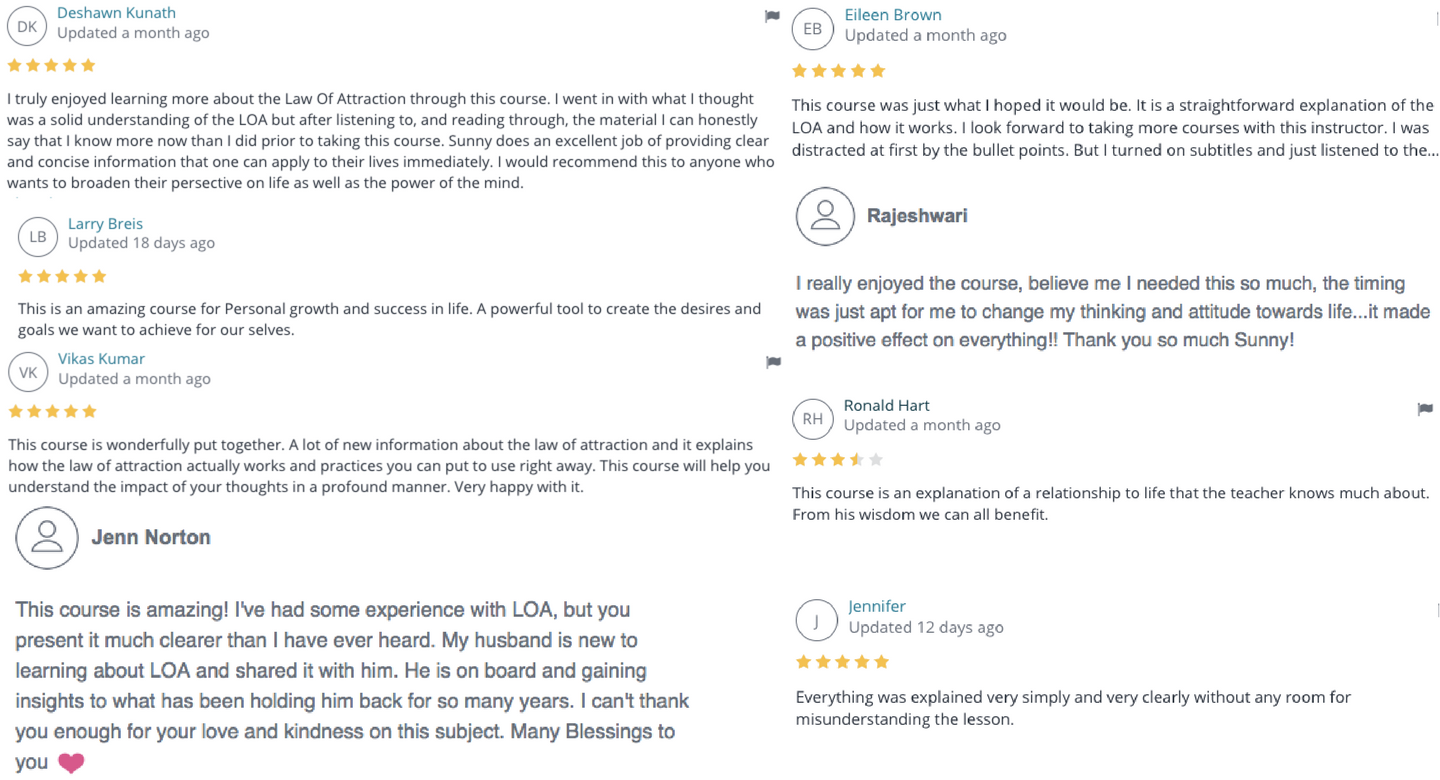1440x780 pixels.
Task: Click Jenn Norton's profile silhouette icon
Action: pyautogui.click(x=47, y=538)
